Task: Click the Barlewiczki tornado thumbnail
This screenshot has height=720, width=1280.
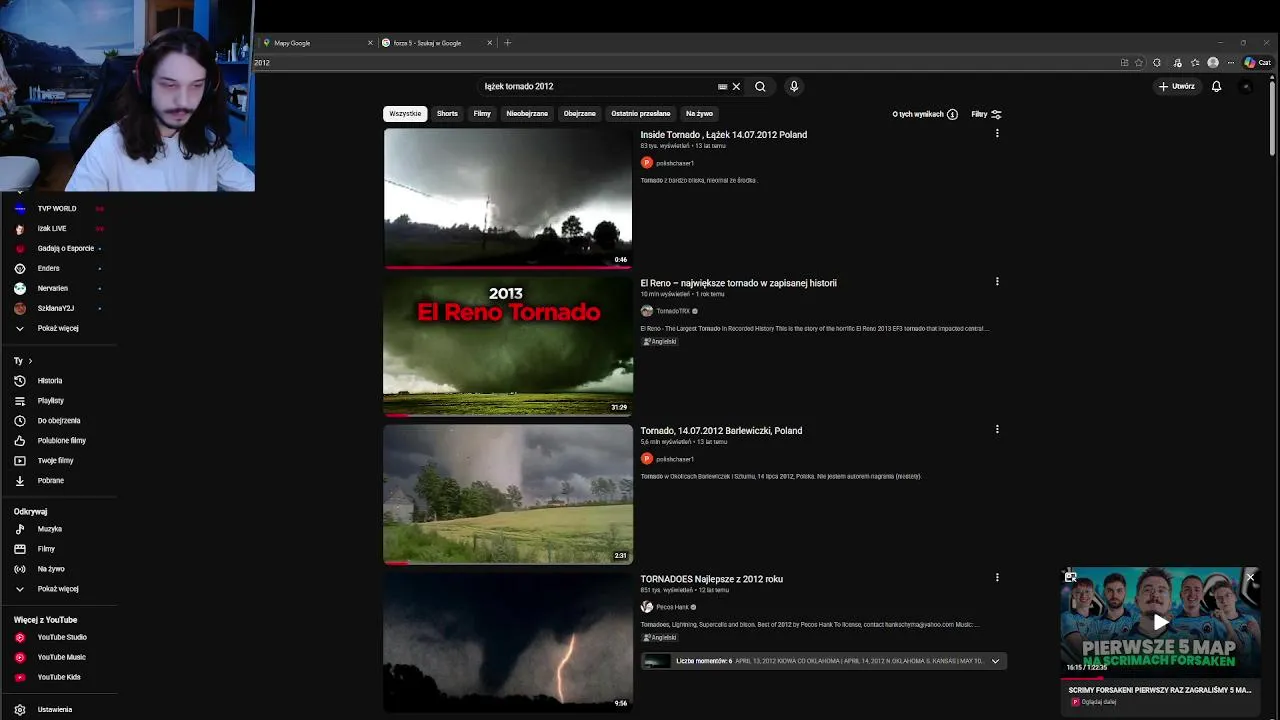Action: click(508, 494)
